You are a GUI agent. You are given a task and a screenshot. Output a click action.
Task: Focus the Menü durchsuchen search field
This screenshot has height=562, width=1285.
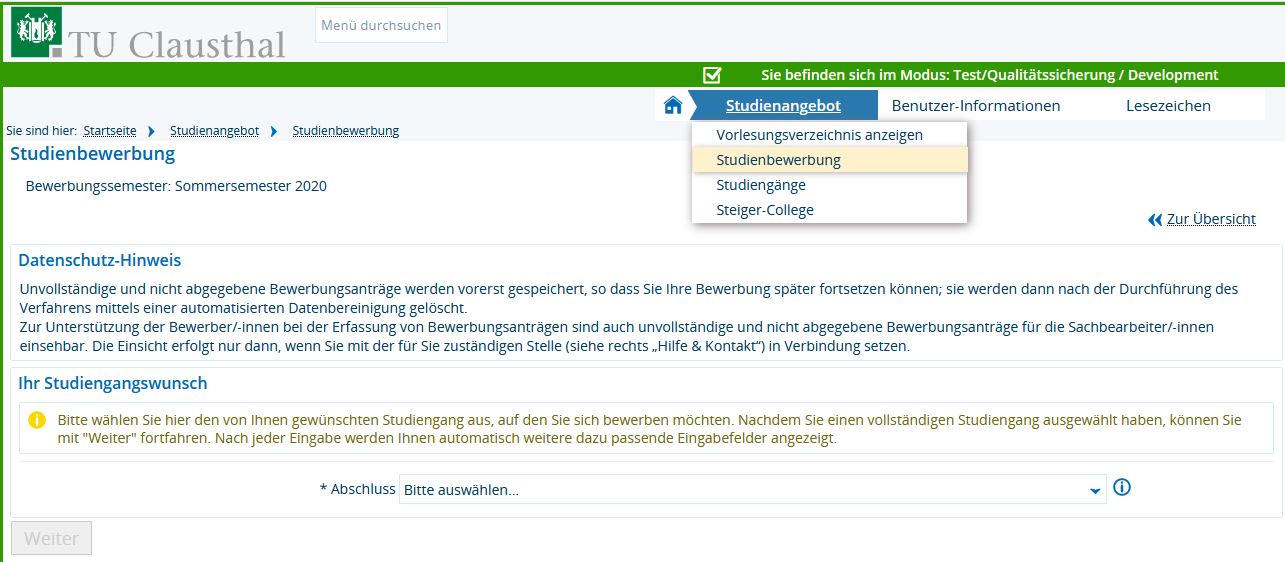coord(381,26)
